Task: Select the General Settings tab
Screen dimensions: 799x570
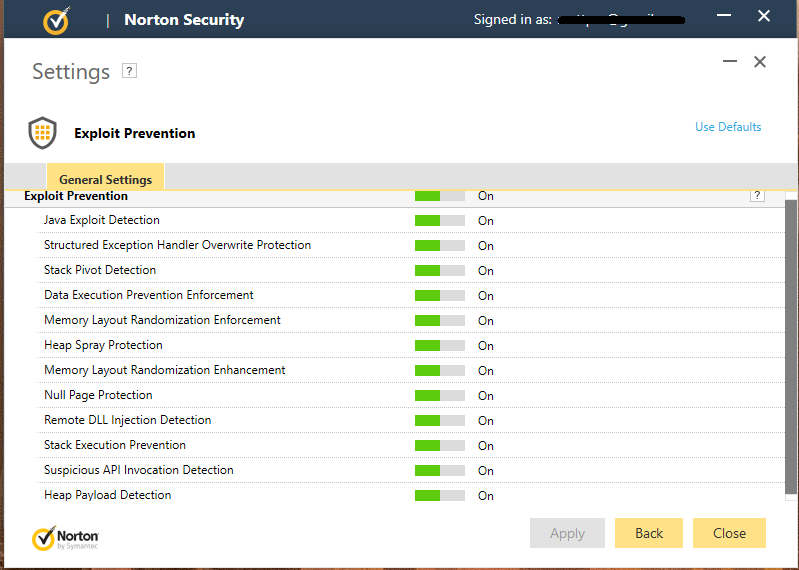Action: pyautogui.click(x=105, y=180)
